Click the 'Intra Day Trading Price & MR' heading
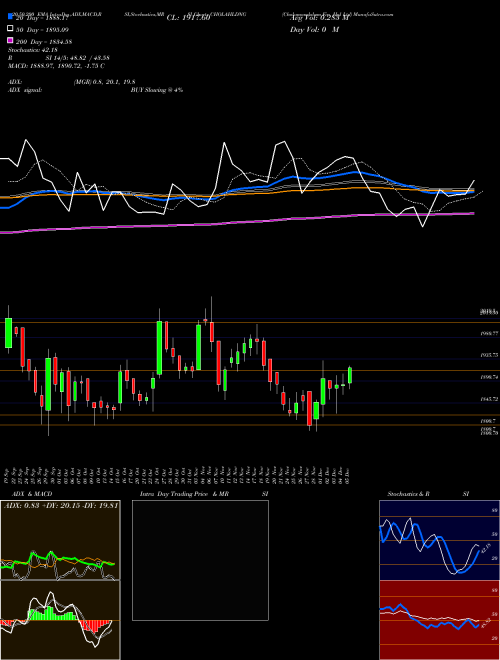This screenshot has height=660, width=500. point(184,494)
